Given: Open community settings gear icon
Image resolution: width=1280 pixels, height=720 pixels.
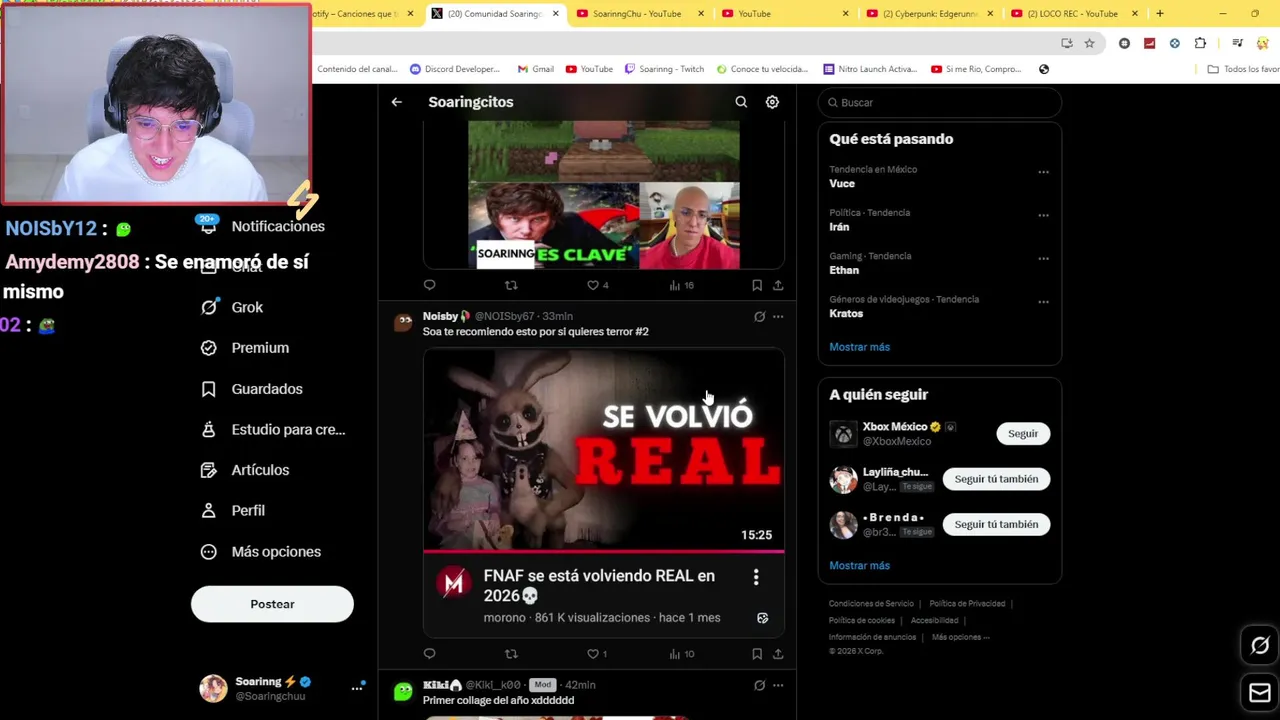Looking at the screenshot, I should point(772,102).
